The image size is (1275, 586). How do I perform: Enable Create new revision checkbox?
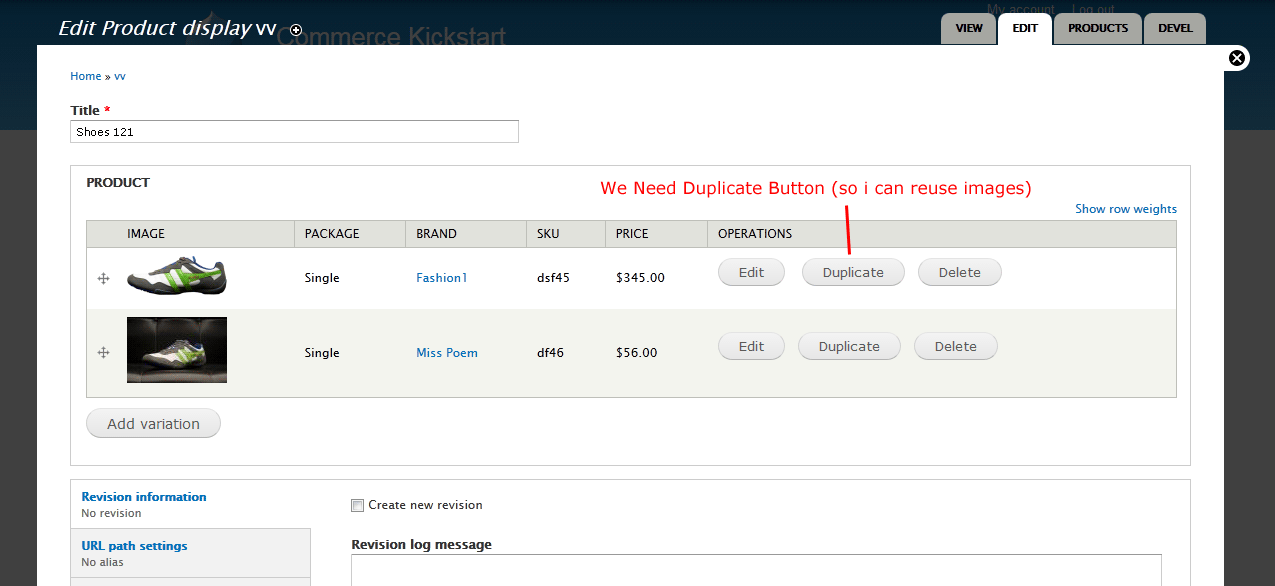click(x=358, y=505)
